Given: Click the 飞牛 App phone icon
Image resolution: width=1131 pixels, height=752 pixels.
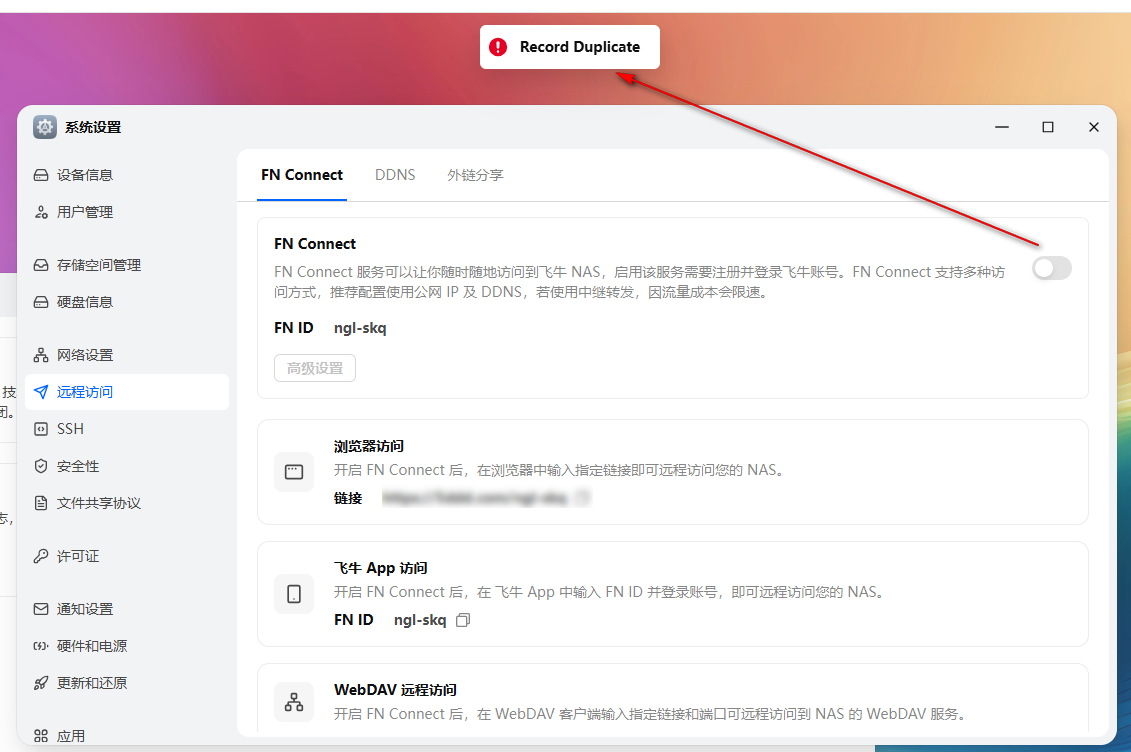Looking at the screenshot, I should coord(294,594).
